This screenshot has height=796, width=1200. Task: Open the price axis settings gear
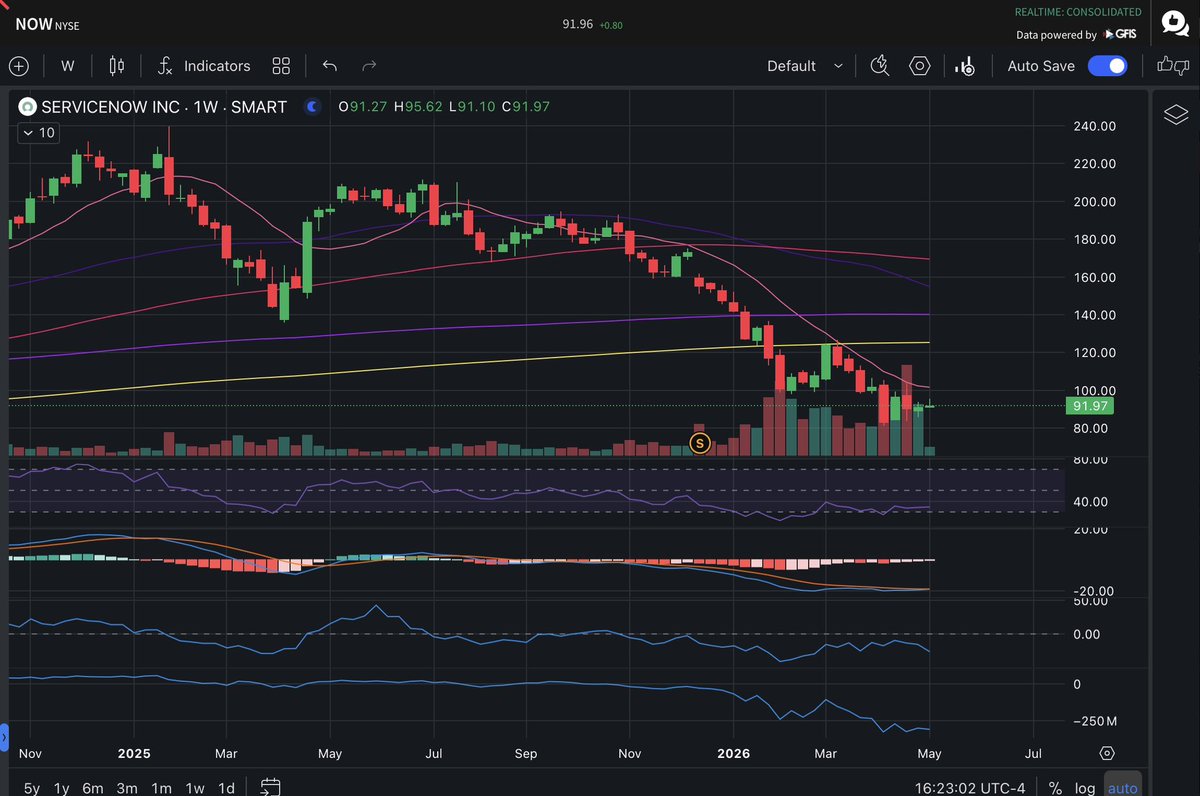tap(1107, 753)
